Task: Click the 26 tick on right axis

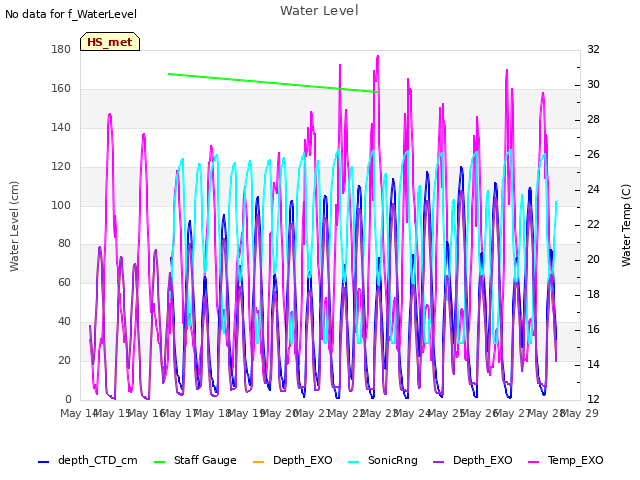Action: coord(593,154)
